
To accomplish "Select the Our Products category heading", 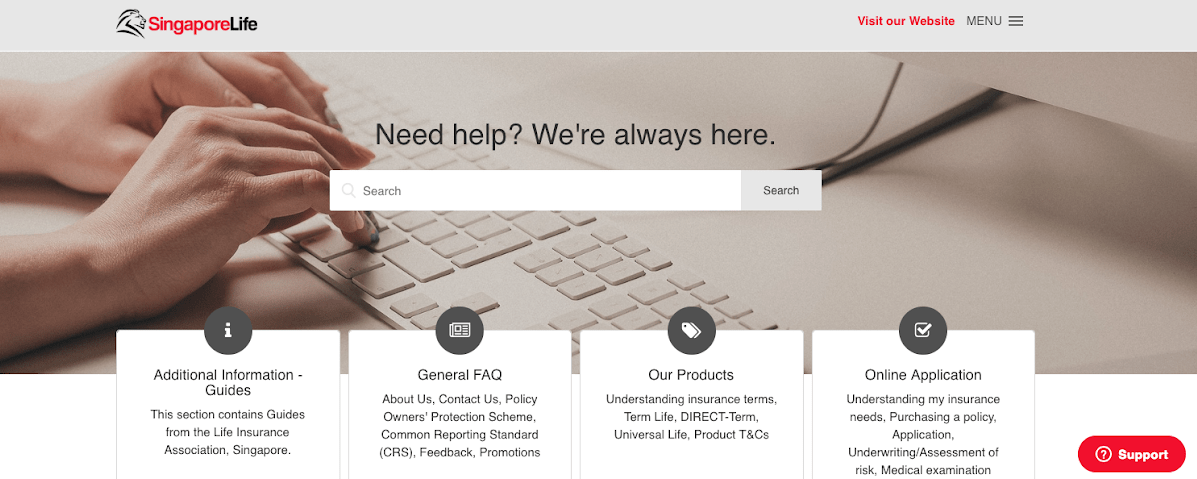I will [691, 375].
